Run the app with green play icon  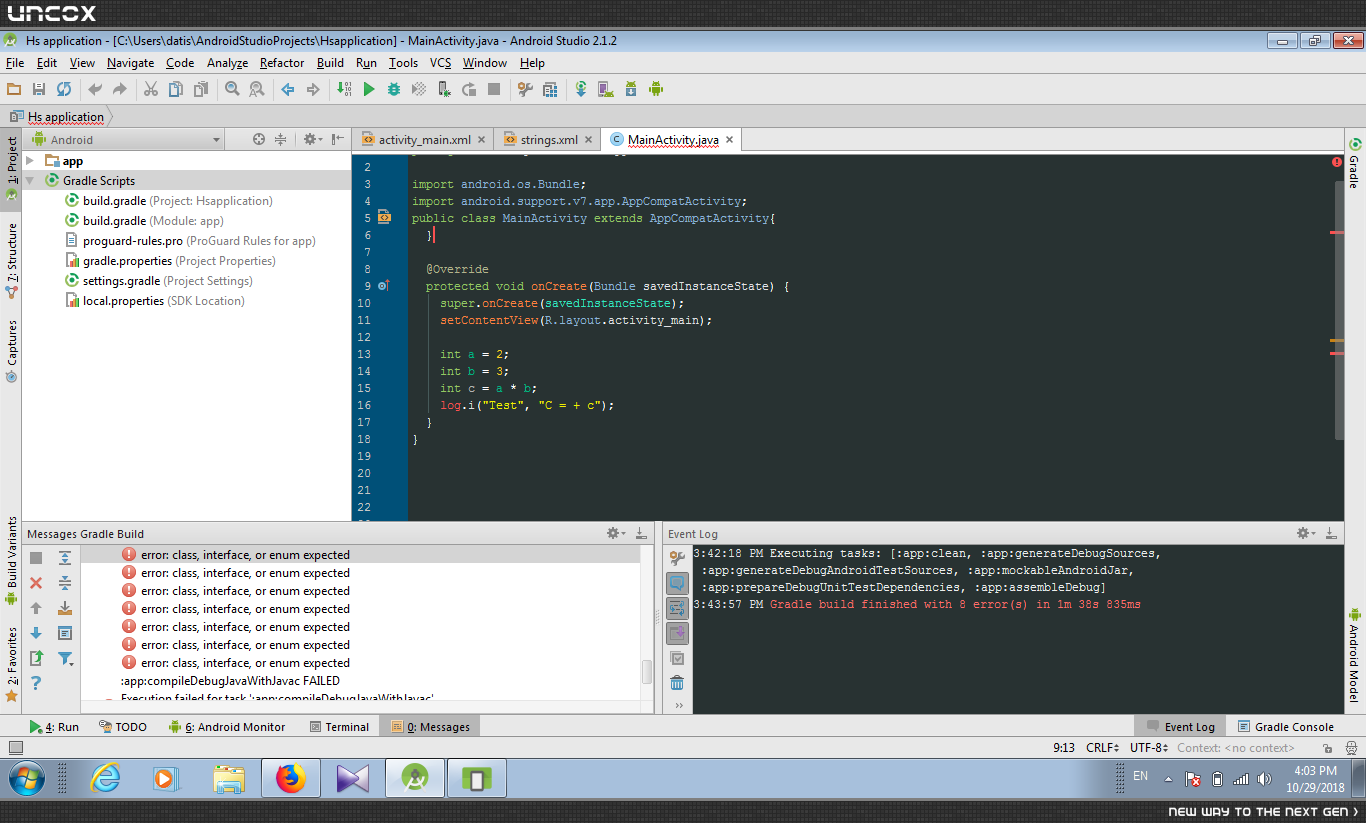pos(369,89)
